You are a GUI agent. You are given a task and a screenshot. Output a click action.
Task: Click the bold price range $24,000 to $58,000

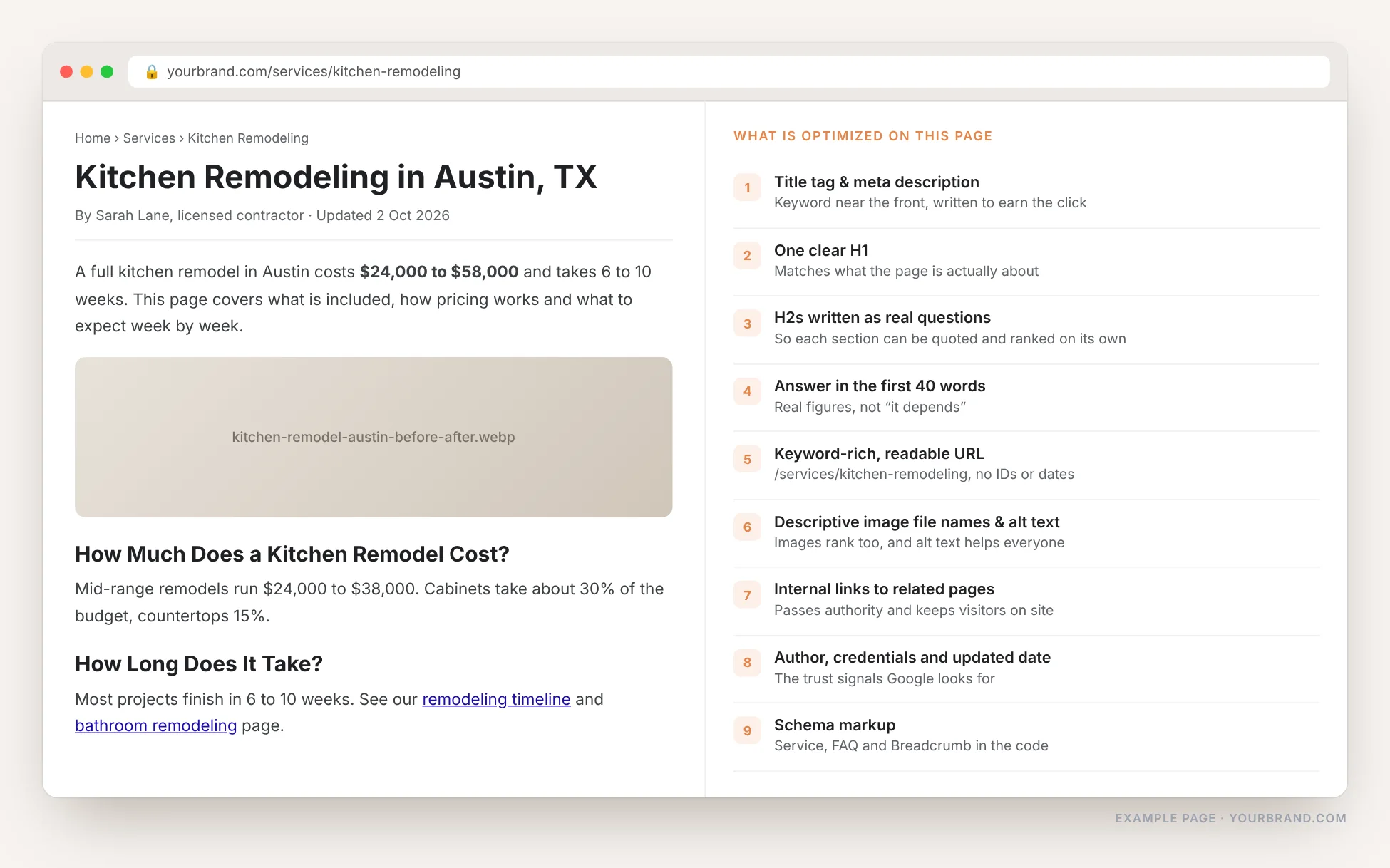[x=439, y=272]
